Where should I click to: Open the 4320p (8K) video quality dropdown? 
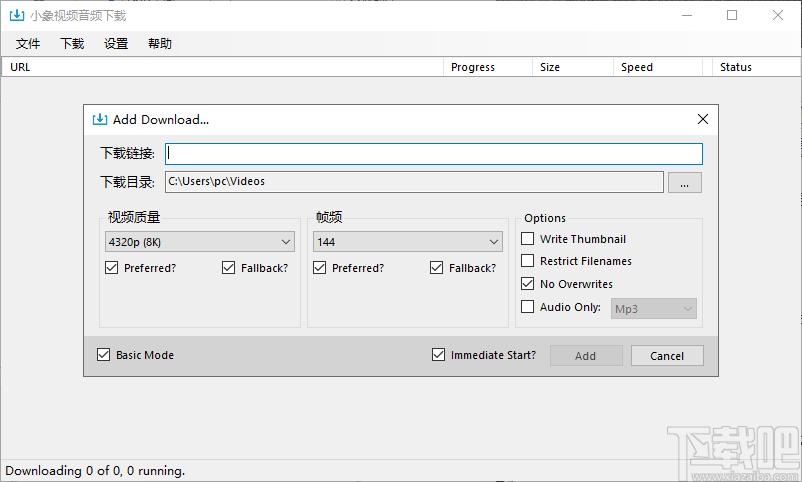[x=199, y=242]
